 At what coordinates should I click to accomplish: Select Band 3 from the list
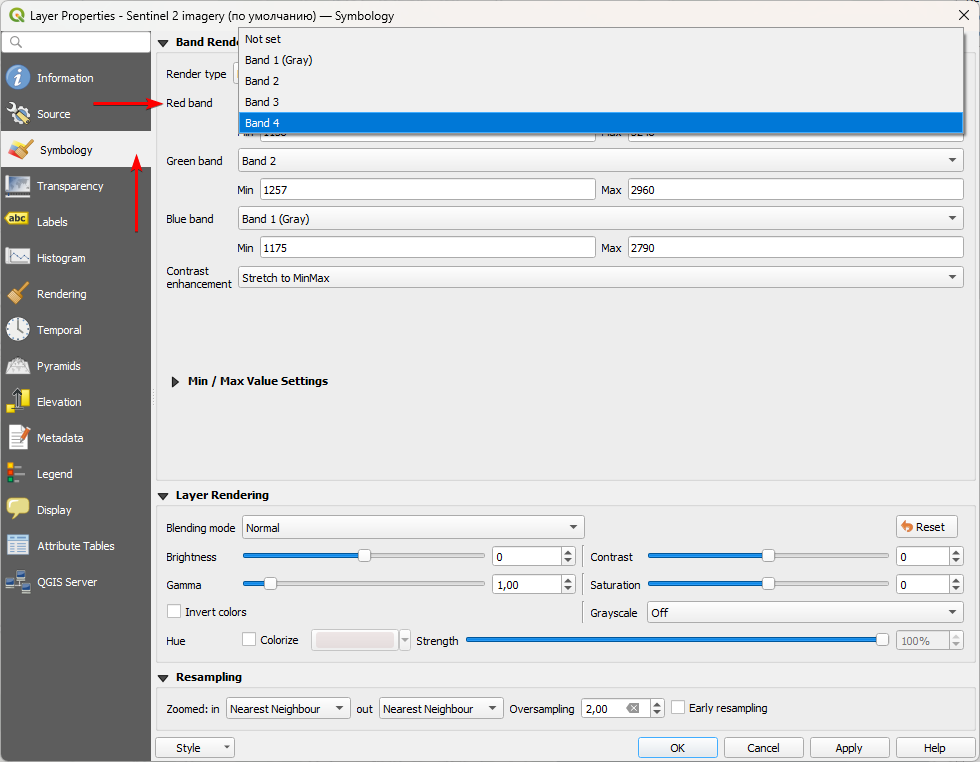pos(262,102)
